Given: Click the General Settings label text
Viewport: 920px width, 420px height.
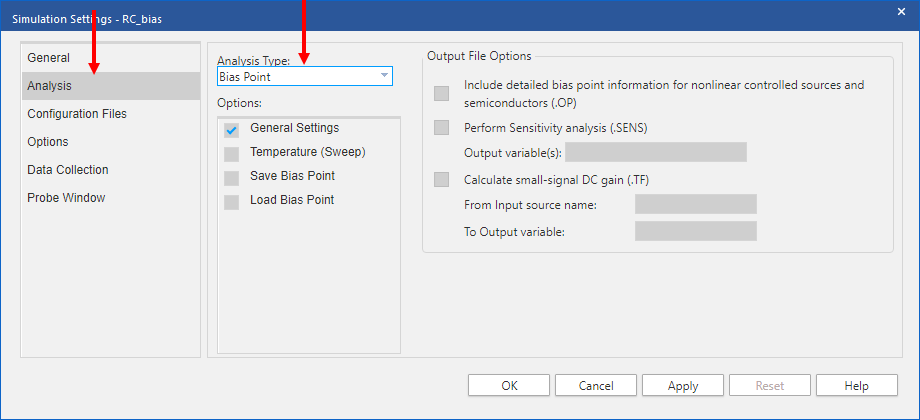Looking at the screenshot, I should pos(295,127).
